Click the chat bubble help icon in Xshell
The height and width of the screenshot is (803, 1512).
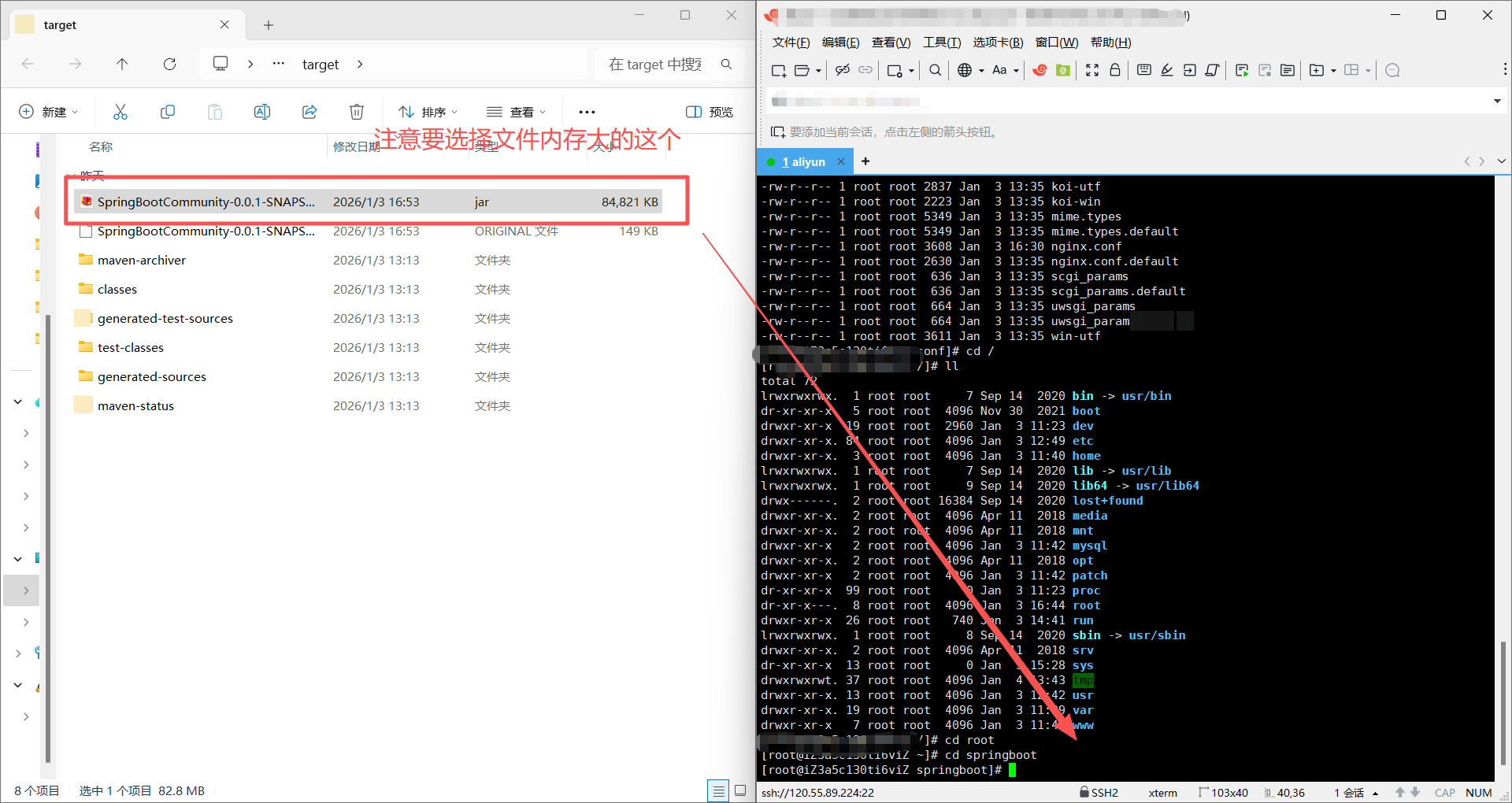[x=1392, y=70]
